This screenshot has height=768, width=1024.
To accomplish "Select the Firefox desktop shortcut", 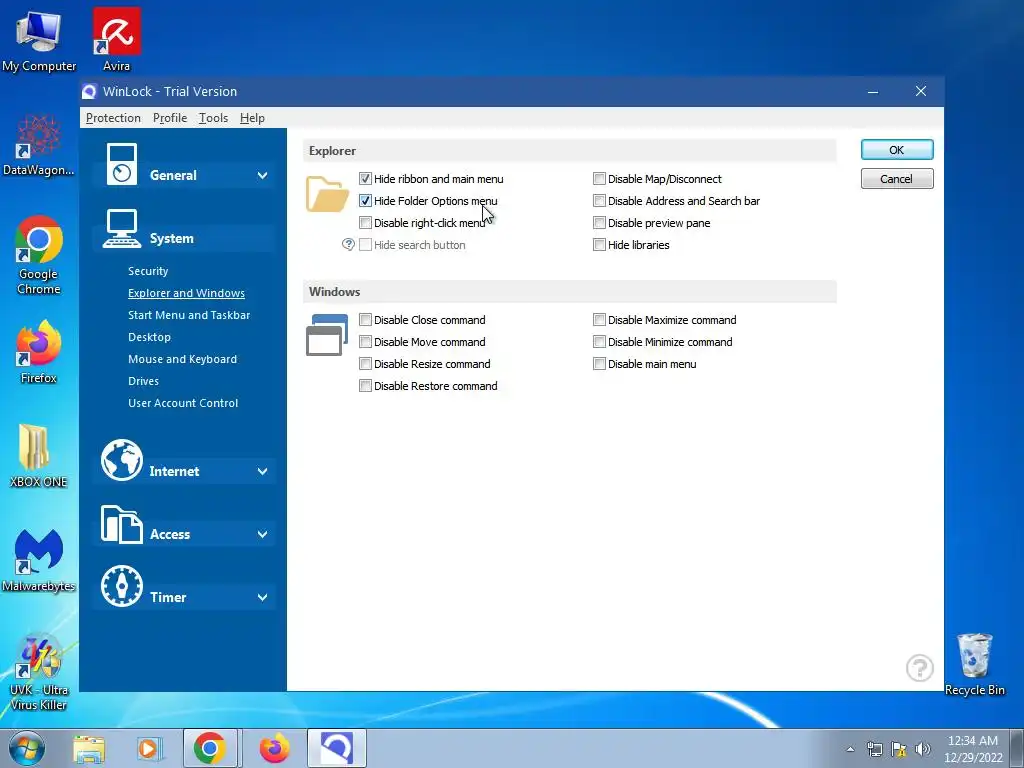I will [39, 352].
